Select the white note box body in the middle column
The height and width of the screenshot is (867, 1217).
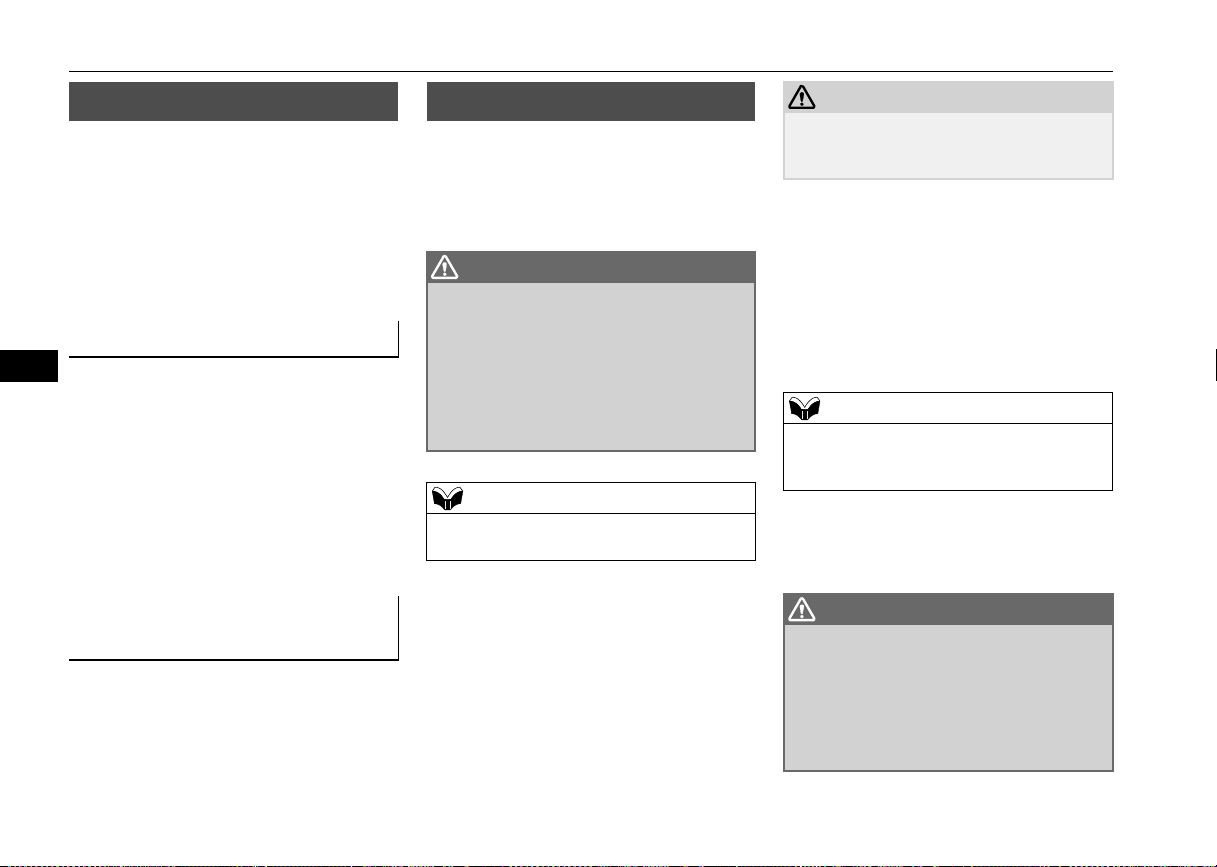click(591, 536)
